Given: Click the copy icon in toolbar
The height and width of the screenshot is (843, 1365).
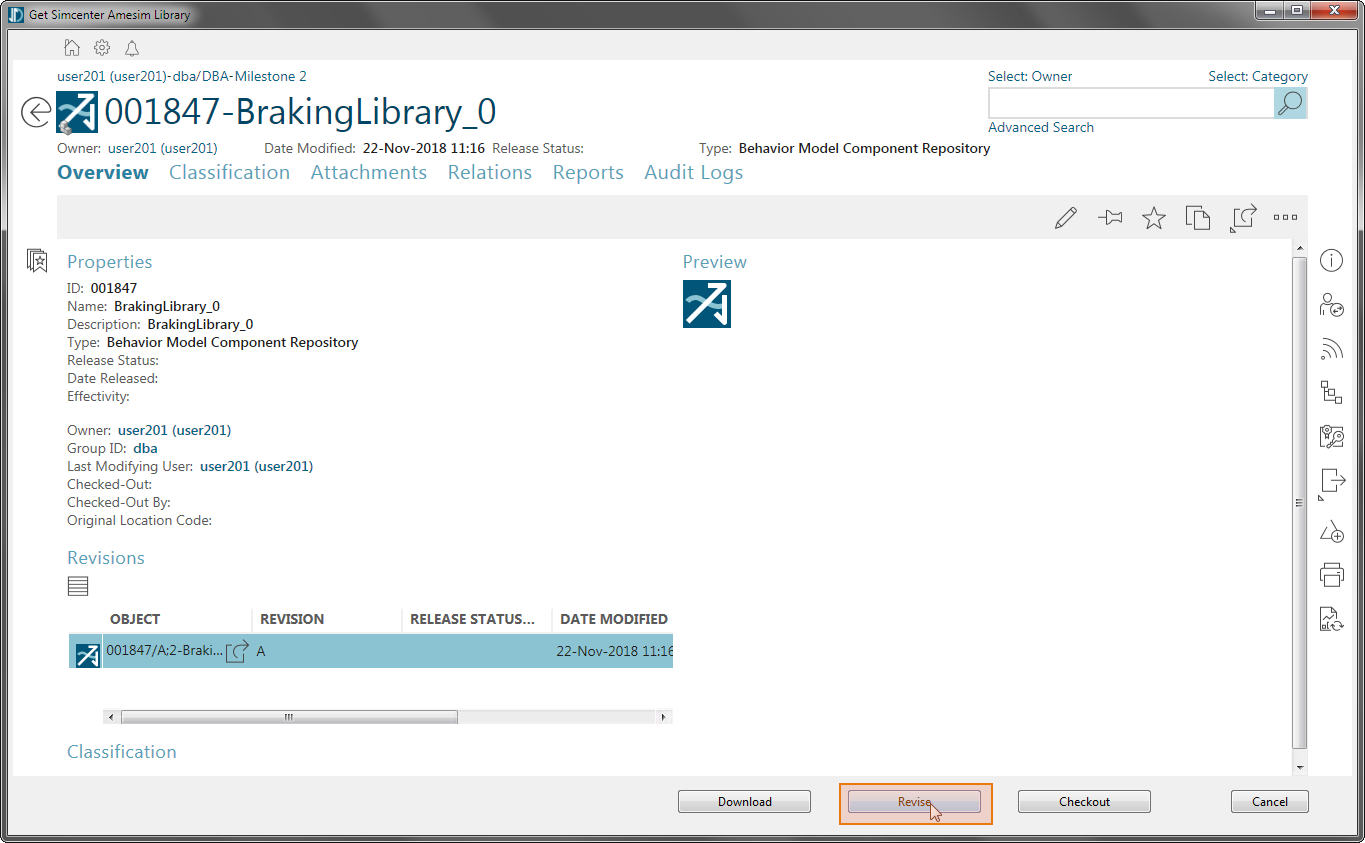Looking at the screenshot, I should click(1198, 217).
